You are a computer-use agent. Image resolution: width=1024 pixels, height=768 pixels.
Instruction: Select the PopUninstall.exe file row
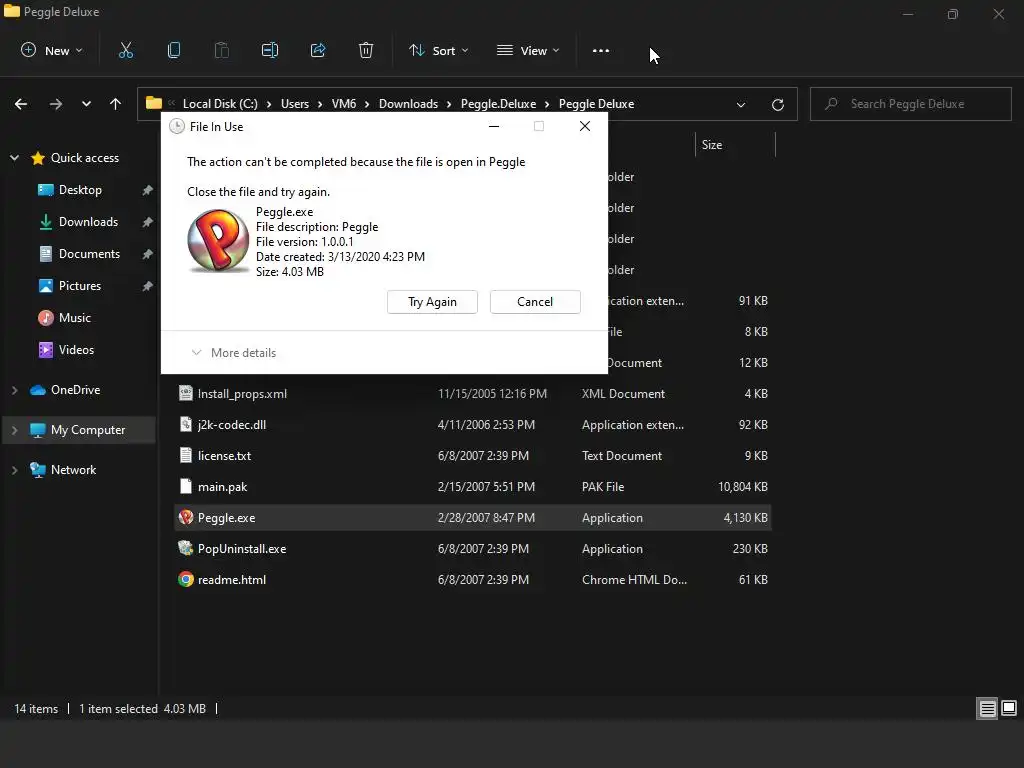[x=473, y=549]
